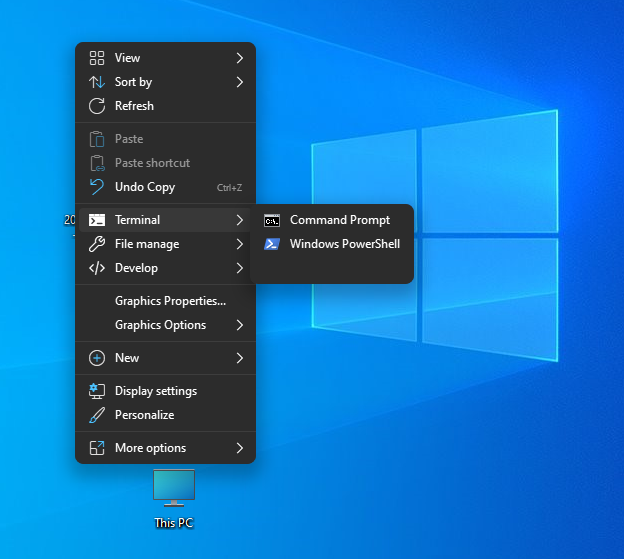Click the Paste menu label
Image resolution: width=624 pixels, height=559 pixels.
pos(129,139)
